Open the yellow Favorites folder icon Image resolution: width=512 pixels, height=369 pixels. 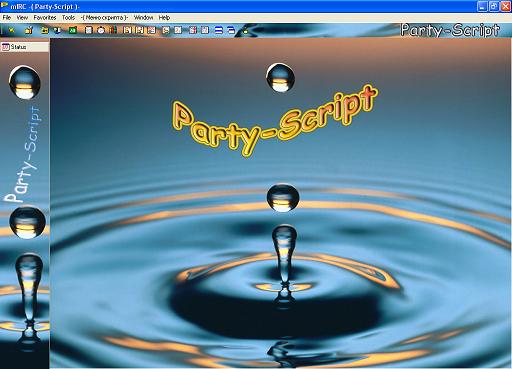tap(44, 30)
